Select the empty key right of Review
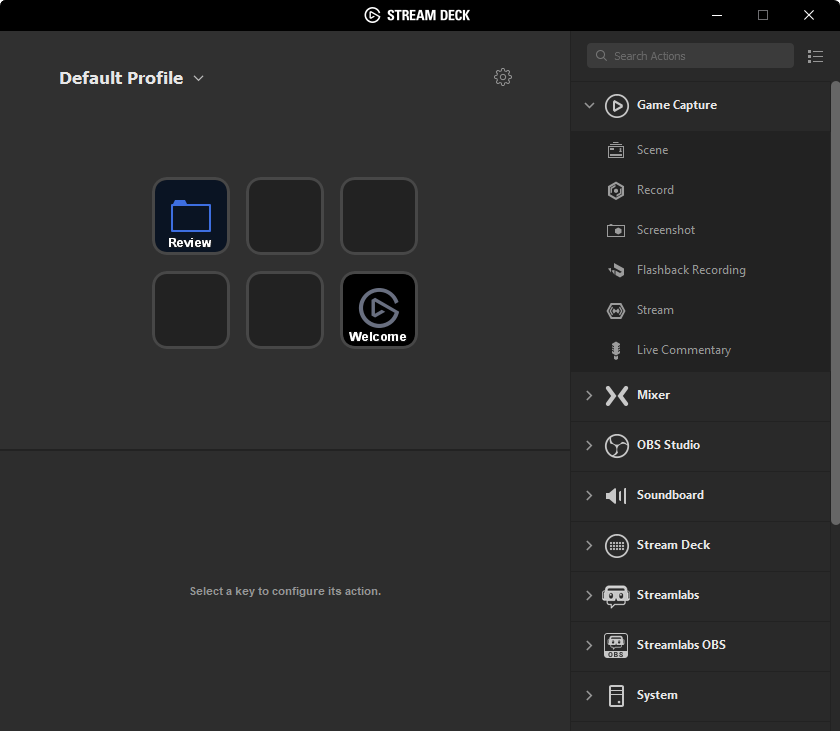The width and height of the screenshot is (840, 731). [x=284, y=216]
